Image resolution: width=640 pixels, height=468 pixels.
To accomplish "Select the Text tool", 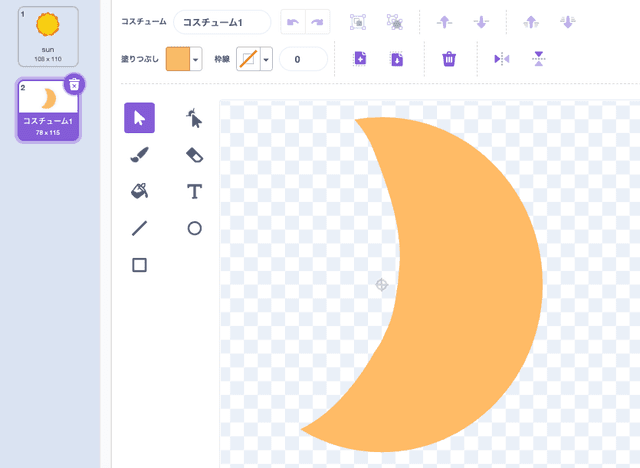I will pos(194,191).
